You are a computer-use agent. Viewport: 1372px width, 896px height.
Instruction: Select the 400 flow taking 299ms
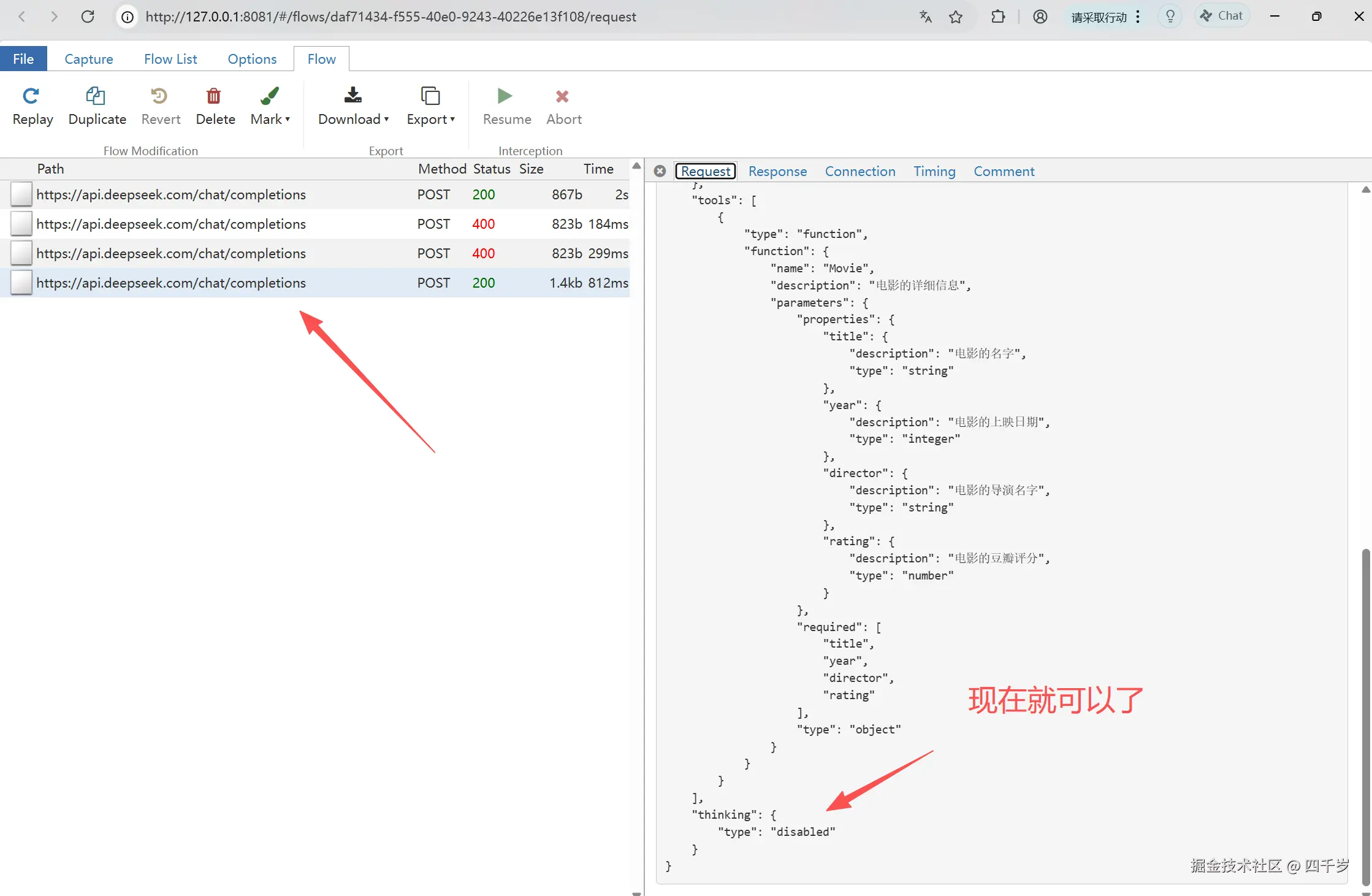[x=315, y=253]
